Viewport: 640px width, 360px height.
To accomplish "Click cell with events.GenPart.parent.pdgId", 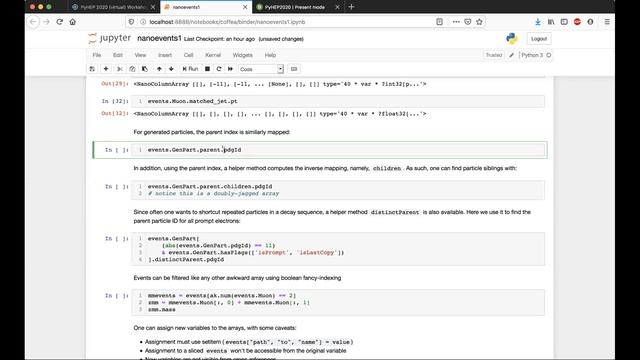I will [338, 150].
